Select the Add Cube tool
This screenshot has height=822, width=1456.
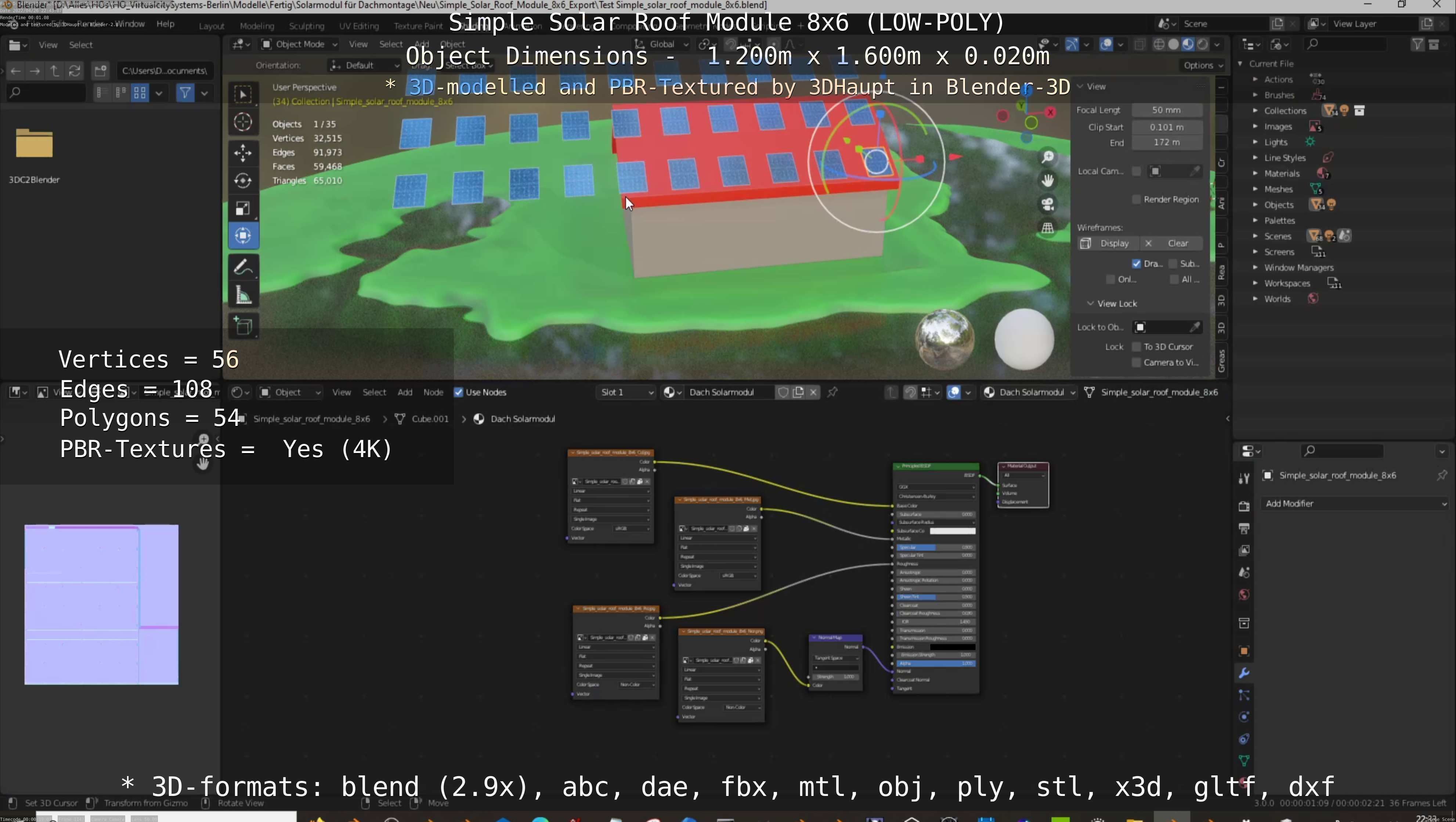pos(243,326)
